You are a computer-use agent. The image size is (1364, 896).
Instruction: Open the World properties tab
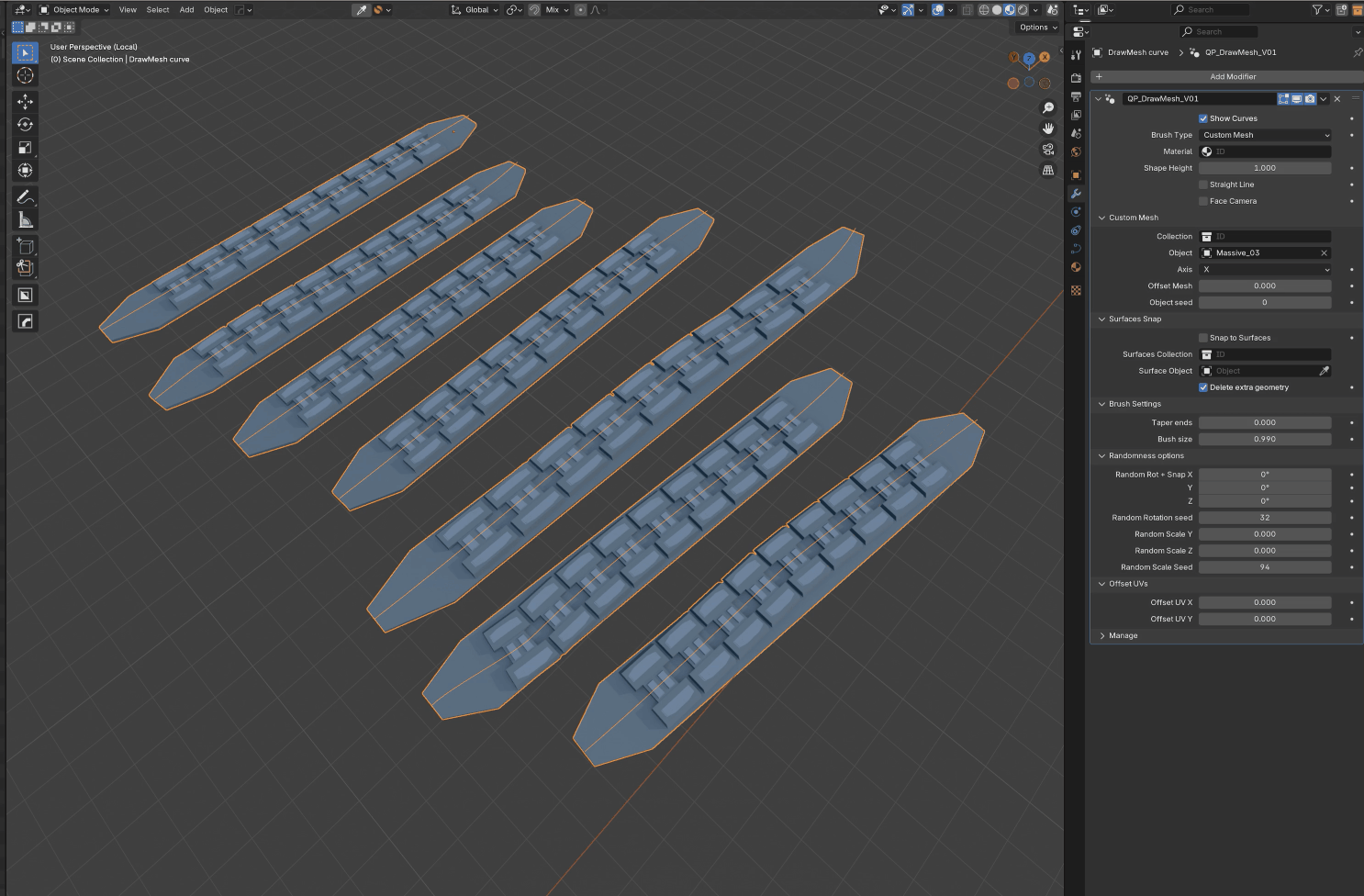click(x=1076, y=151)
